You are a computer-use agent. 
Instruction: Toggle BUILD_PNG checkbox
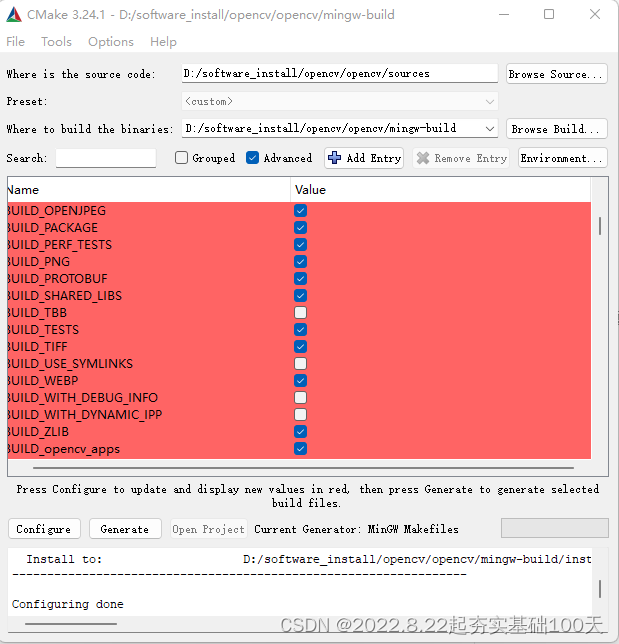point(300,262)
